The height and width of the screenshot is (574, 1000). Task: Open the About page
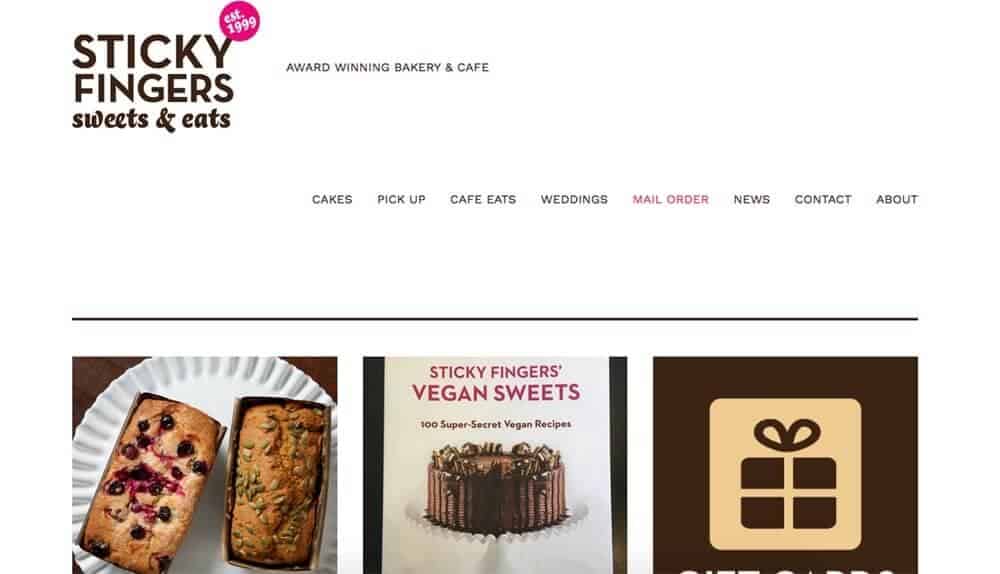click(x=897, y=200)
